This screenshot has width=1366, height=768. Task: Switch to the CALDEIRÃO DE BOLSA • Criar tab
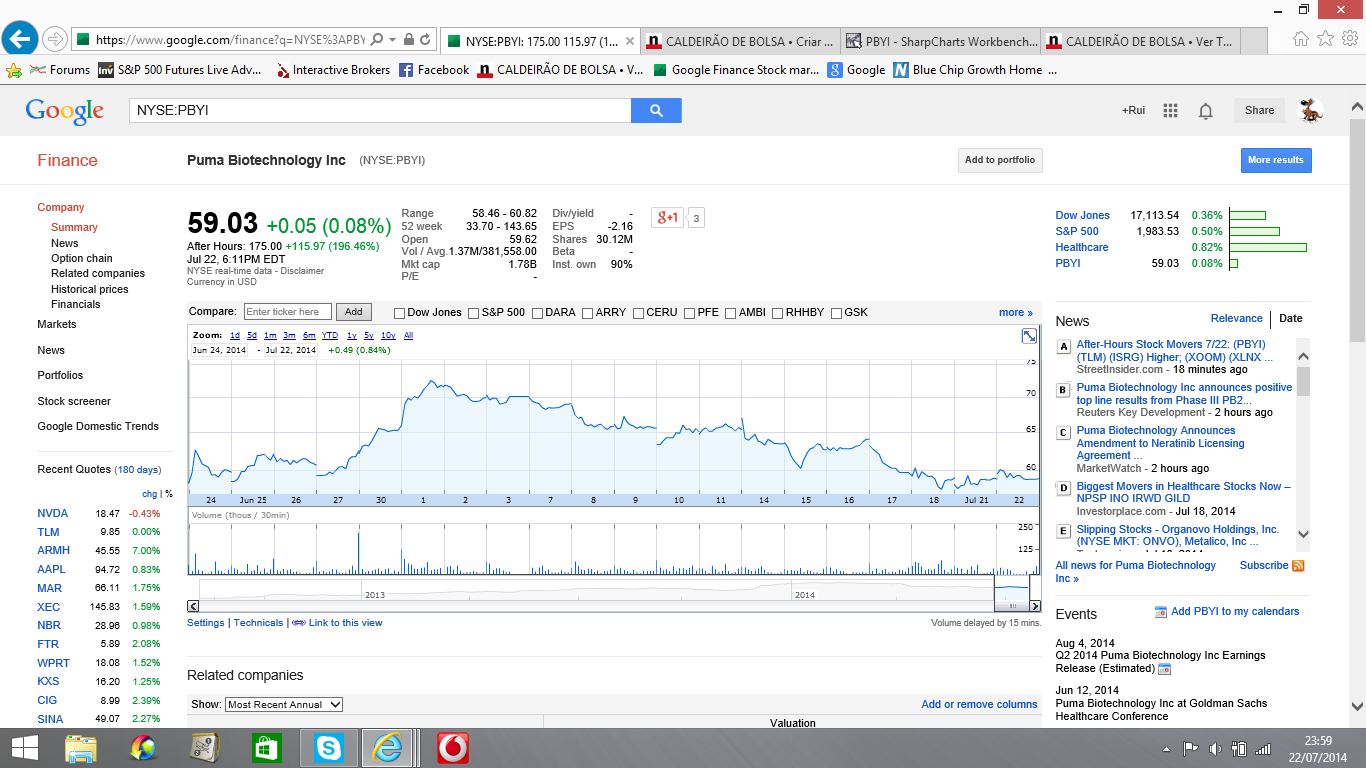740,41
